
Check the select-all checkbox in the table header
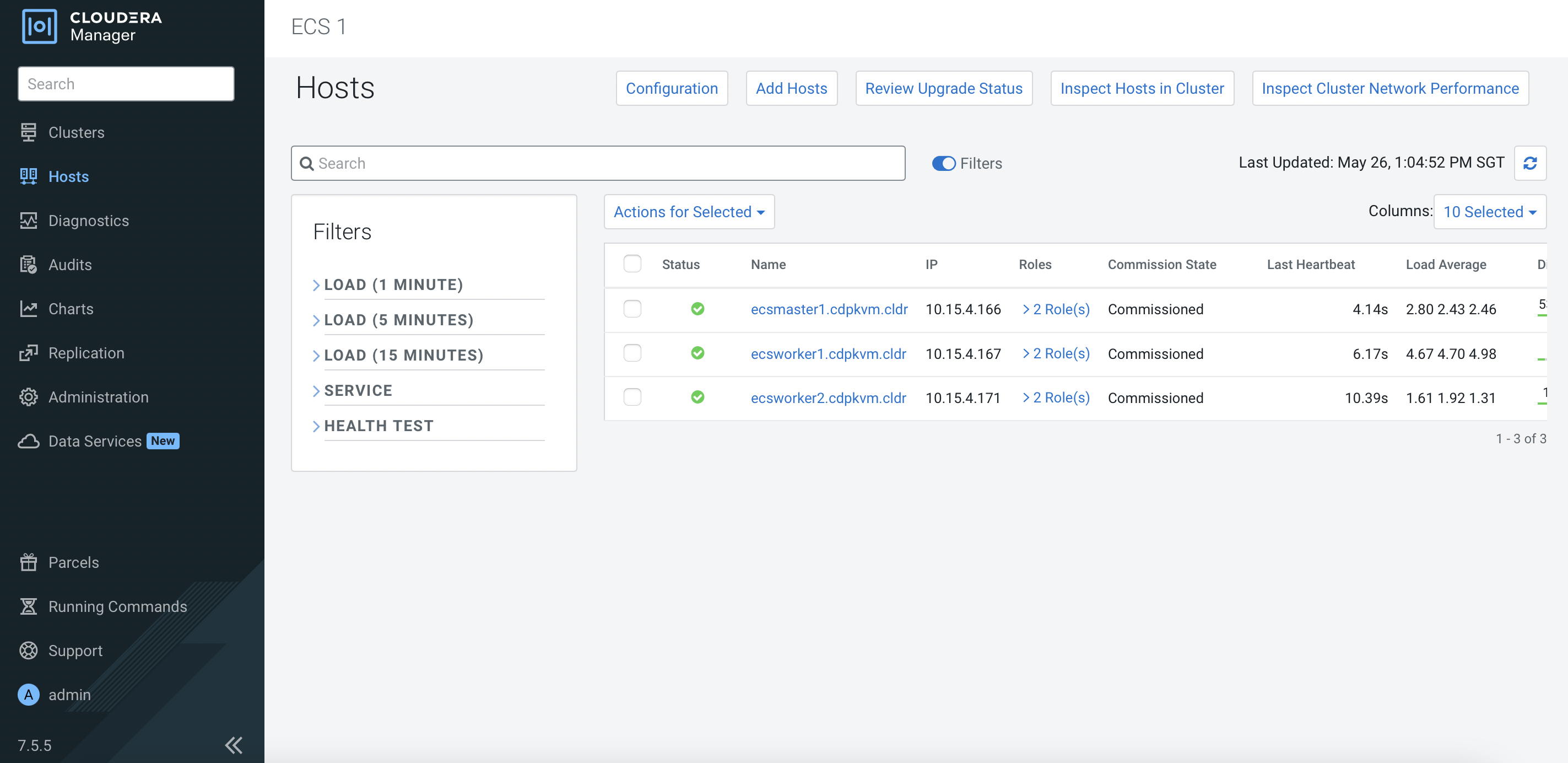pyautogui.click(x=632, y=264)
